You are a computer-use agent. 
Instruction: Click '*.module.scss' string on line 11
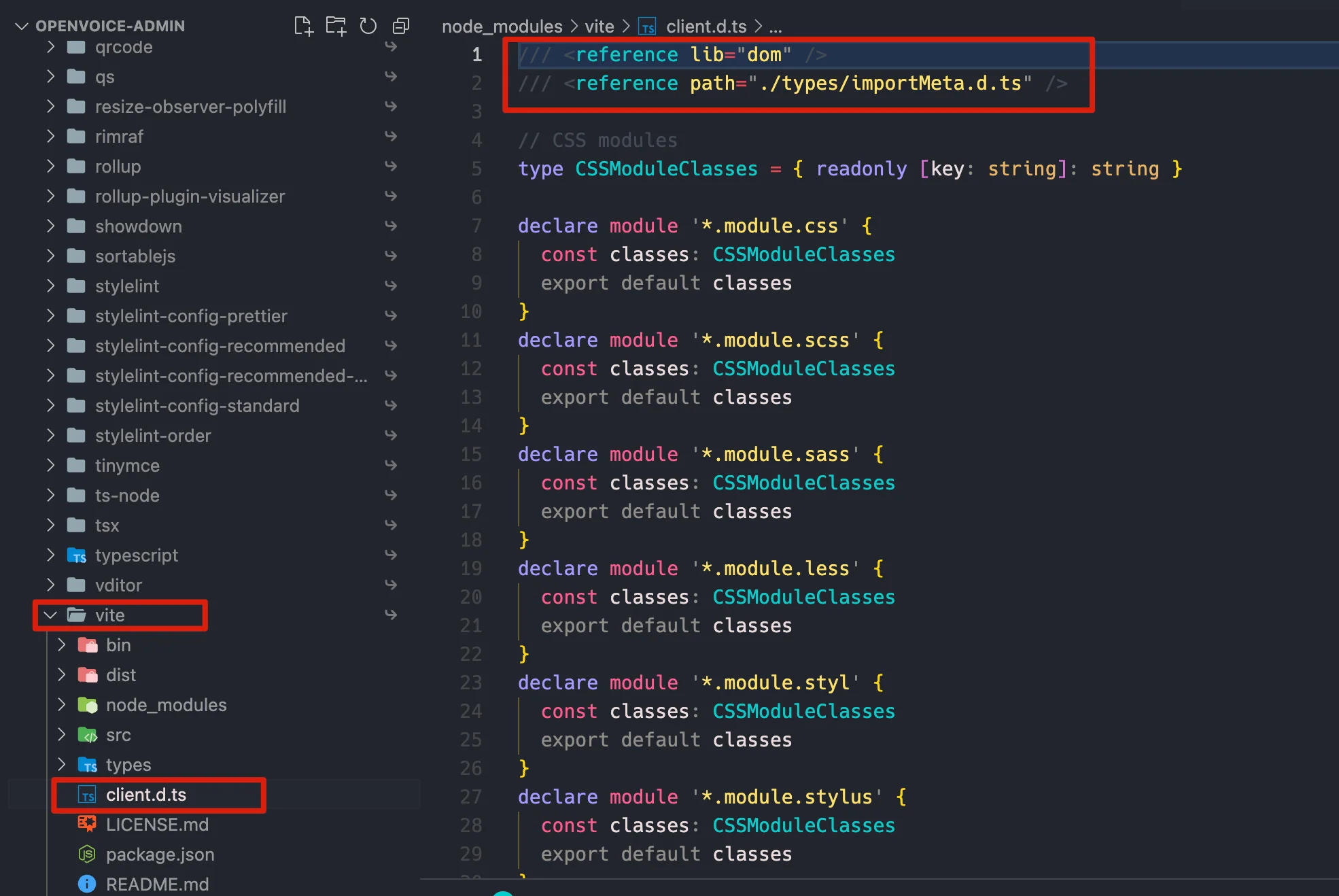click(776, 340)
